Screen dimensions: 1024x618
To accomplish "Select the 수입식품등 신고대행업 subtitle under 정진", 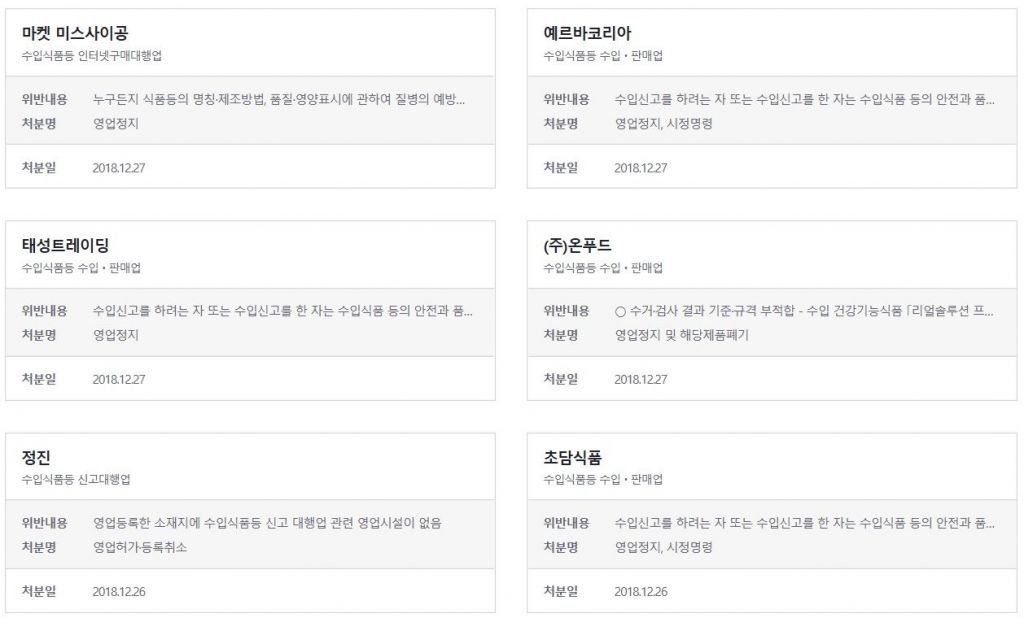I will coord(76,480).
